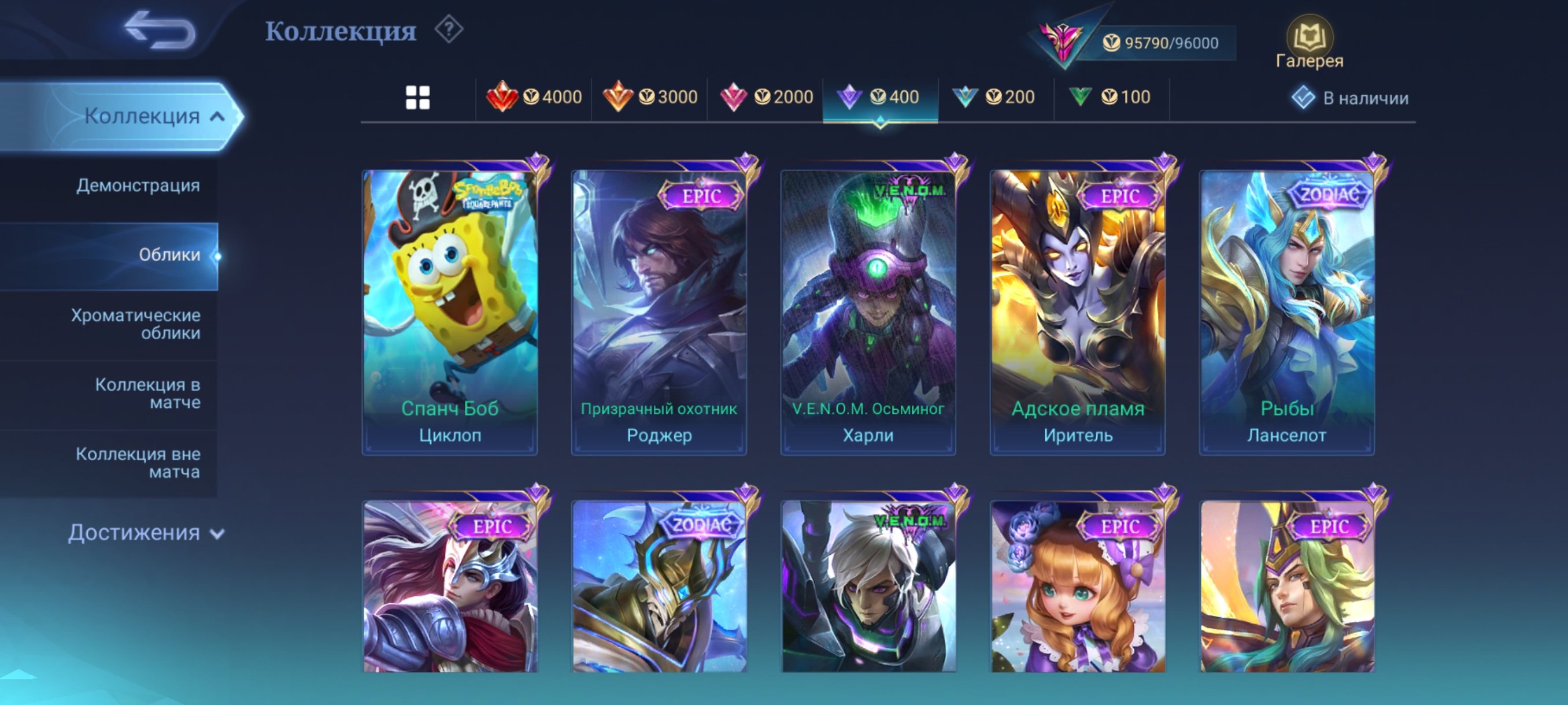1568x705 pixels.
Task: Open the Рыбы Ланселот skin card
Action: tap(1287, 312)
